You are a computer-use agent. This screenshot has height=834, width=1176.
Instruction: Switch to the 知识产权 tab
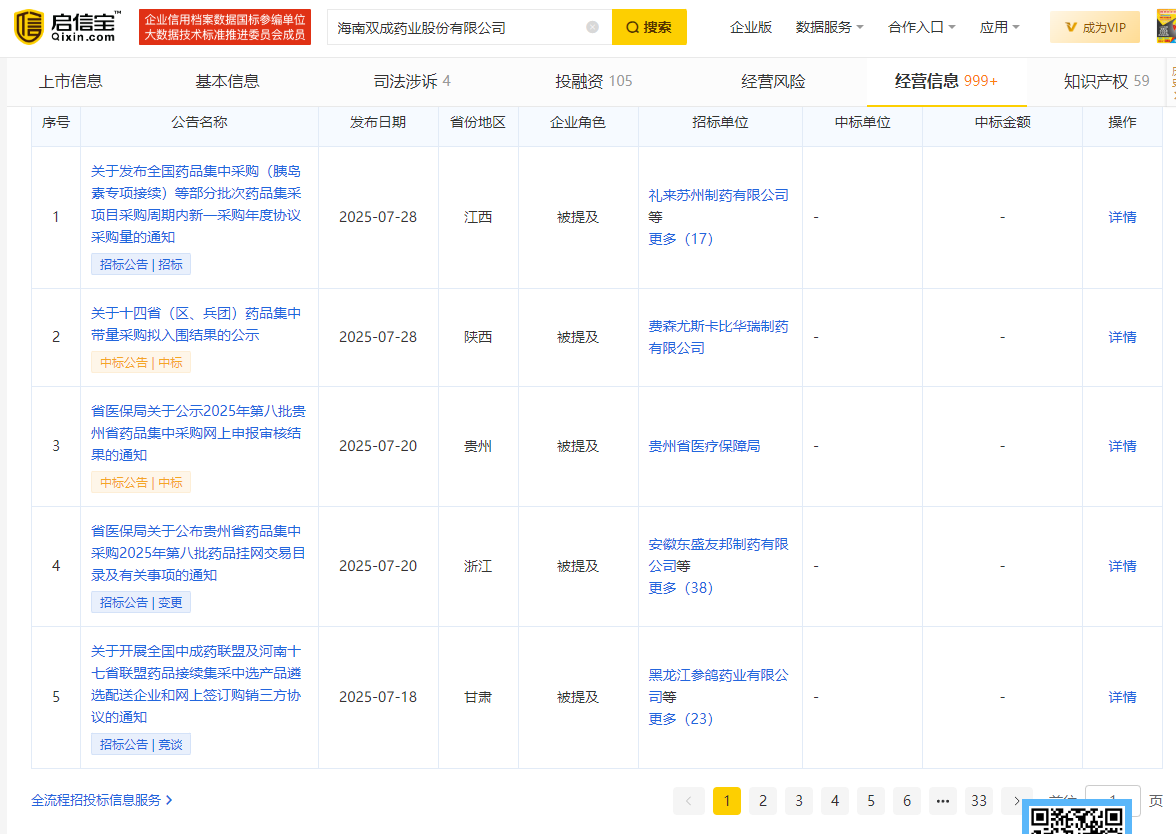(1106, 81)
